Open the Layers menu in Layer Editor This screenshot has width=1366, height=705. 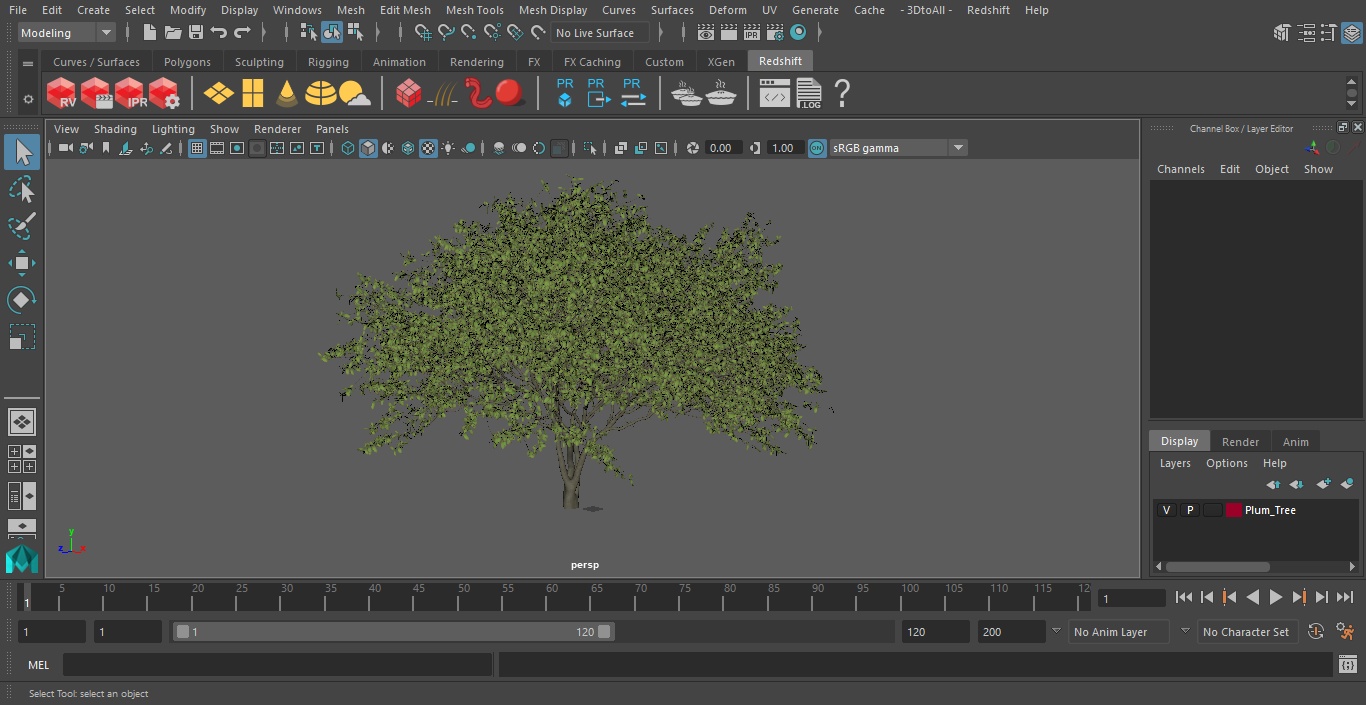[1175, 463]
